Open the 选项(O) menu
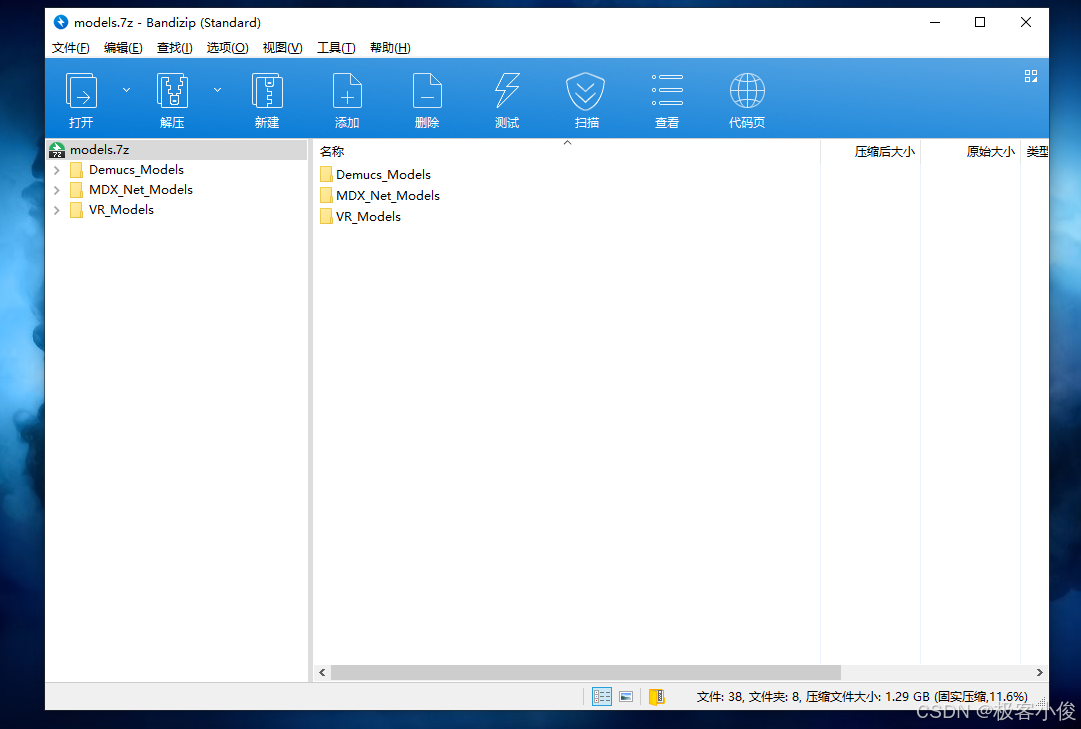Image resolution: width=1081 pixels, height=729 pixels. point(227,48)
